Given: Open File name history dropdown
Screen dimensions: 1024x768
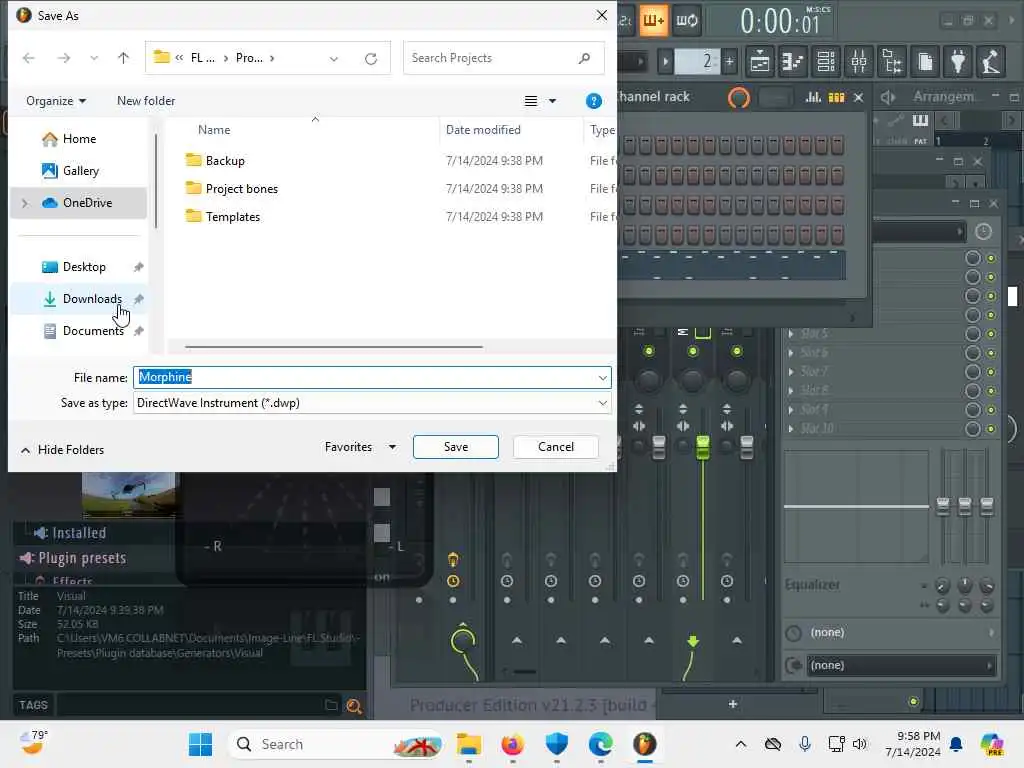Looking at the screenshot, I should [602, 377].
